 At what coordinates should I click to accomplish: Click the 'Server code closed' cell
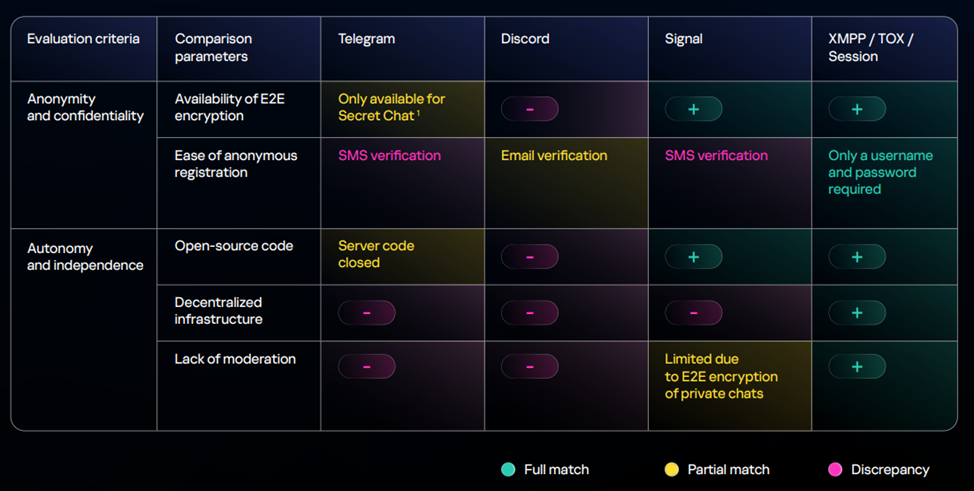375,254
